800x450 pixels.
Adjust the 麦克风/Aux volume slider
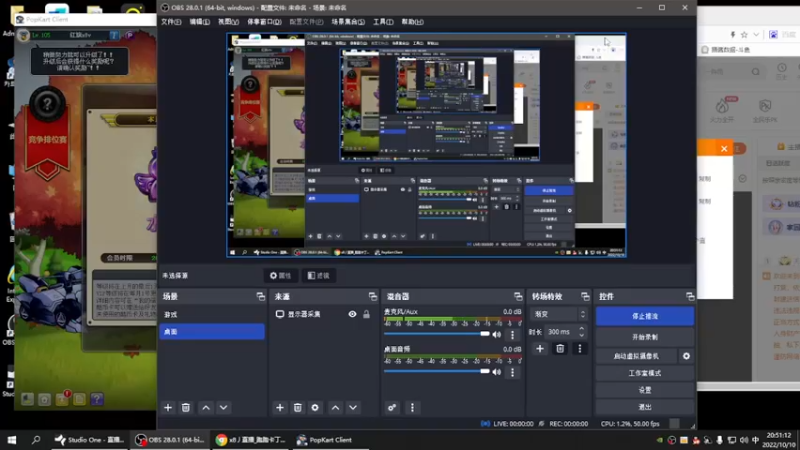pyautogui.click(x=437, y=334)
